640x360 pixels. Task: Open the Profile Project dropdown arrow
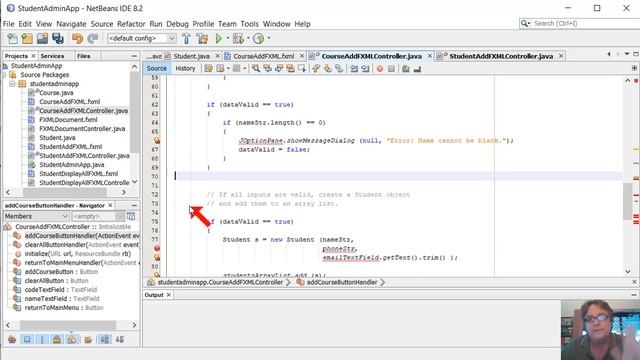269,38
